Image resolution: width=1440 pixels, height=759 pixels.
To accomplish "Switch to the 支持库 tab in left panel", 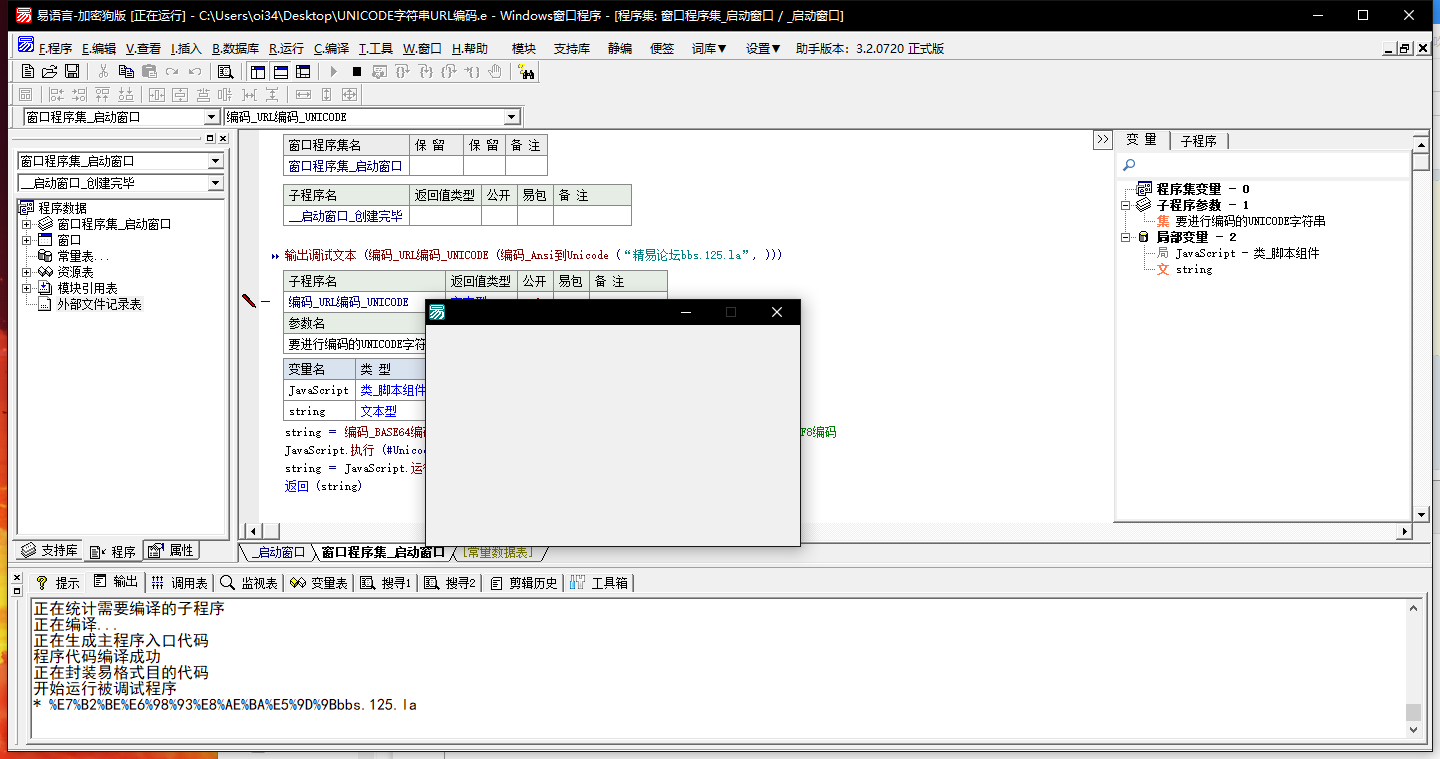I will [50, 551].
